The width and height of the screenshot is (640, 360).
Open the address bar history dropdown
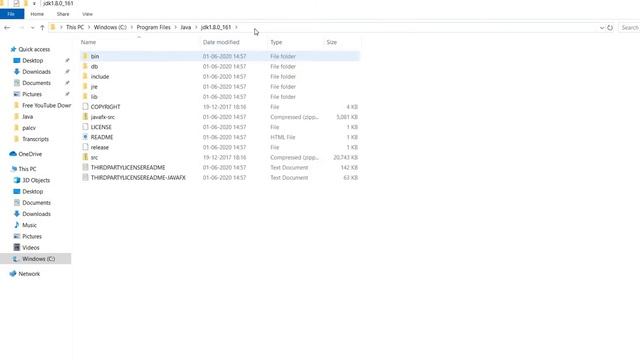[x=602, y=28]
